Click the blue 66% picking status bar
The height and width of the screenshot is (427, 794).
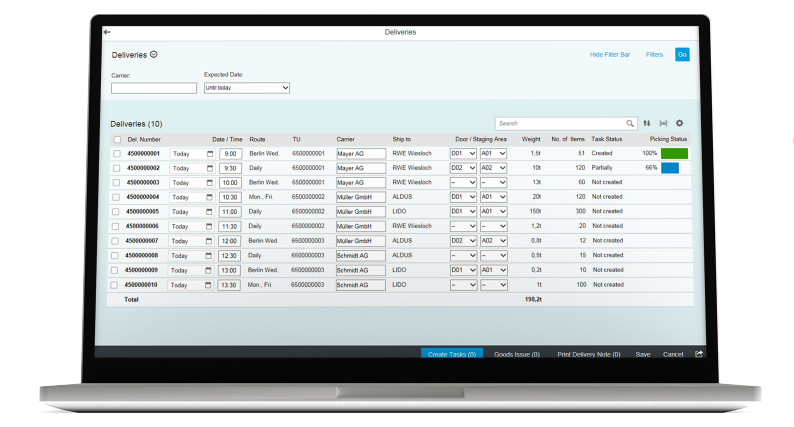670,168
